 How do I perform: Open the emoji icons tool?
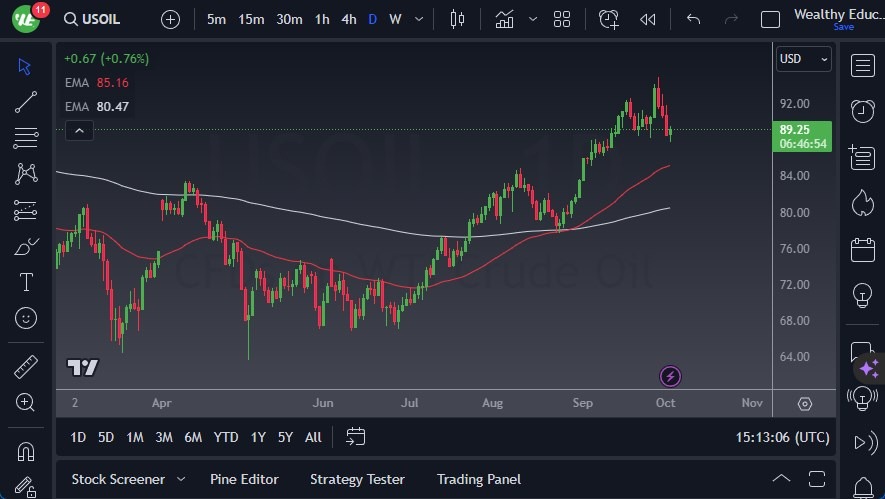tap(26, 318)
